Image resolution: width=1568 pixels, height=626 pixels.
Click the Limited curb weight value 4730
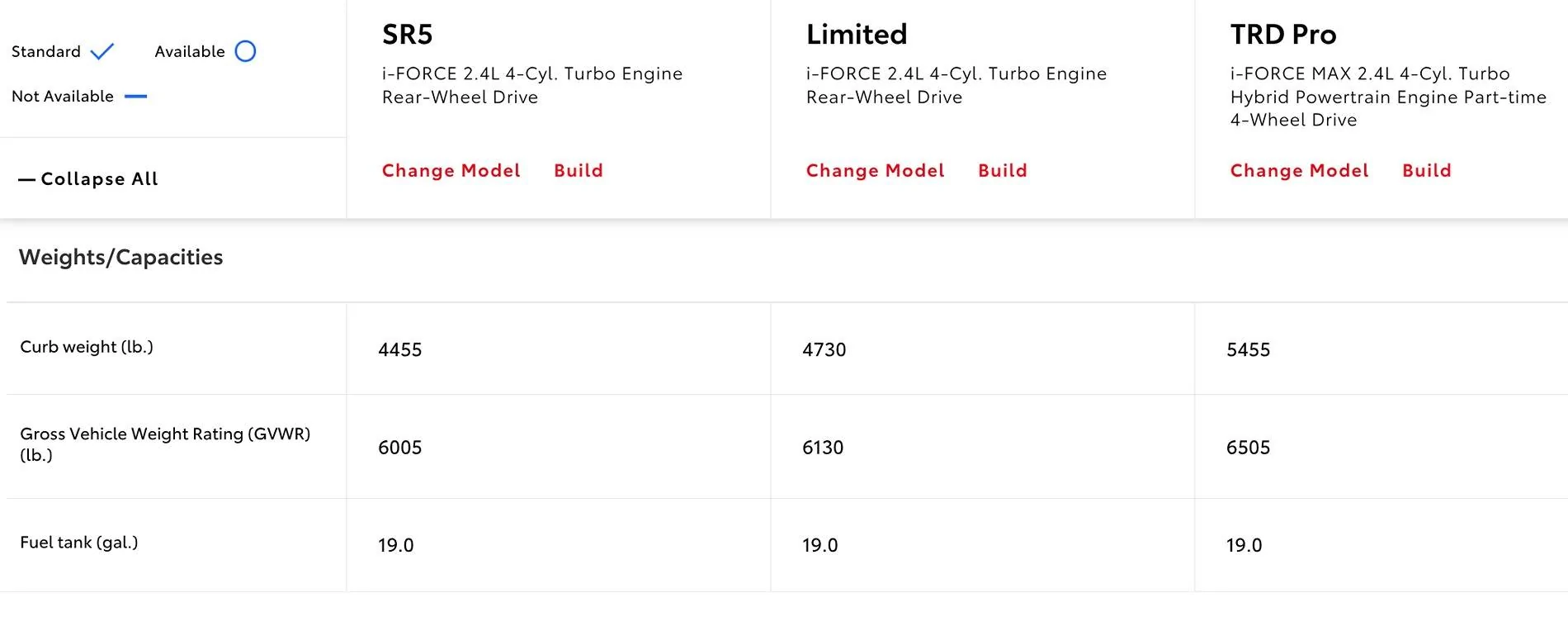(x=824, y=350)
